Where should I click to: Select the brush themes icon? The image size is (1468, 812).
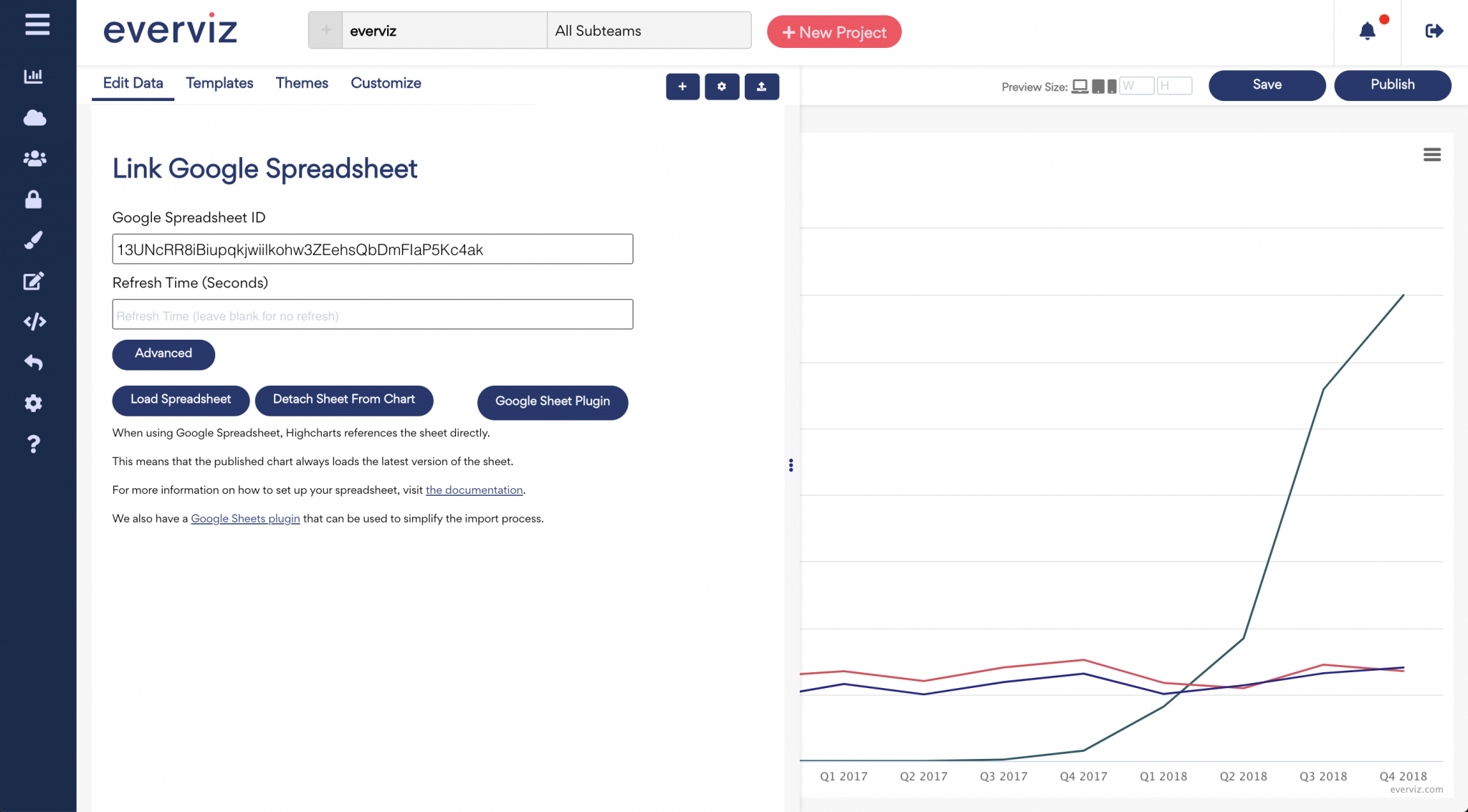[34, 240]
